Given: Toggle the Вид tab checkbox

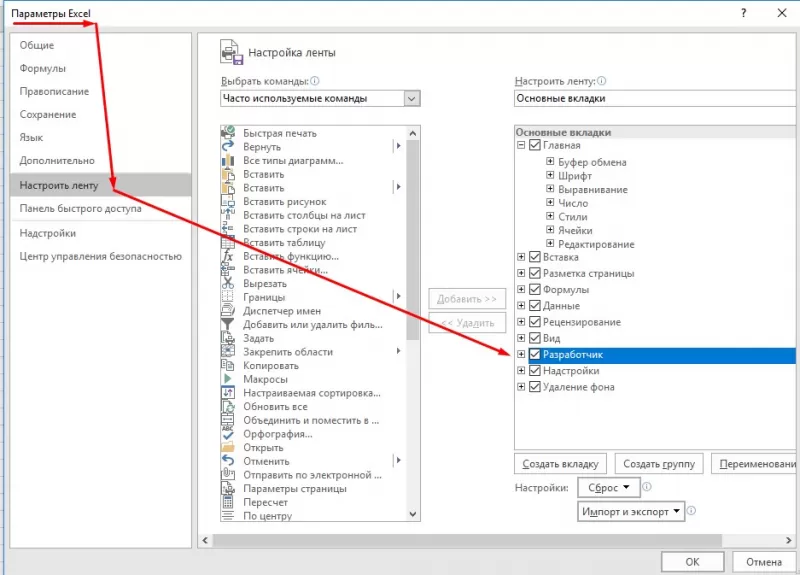Looking at the screenshot, I should 535,338.
